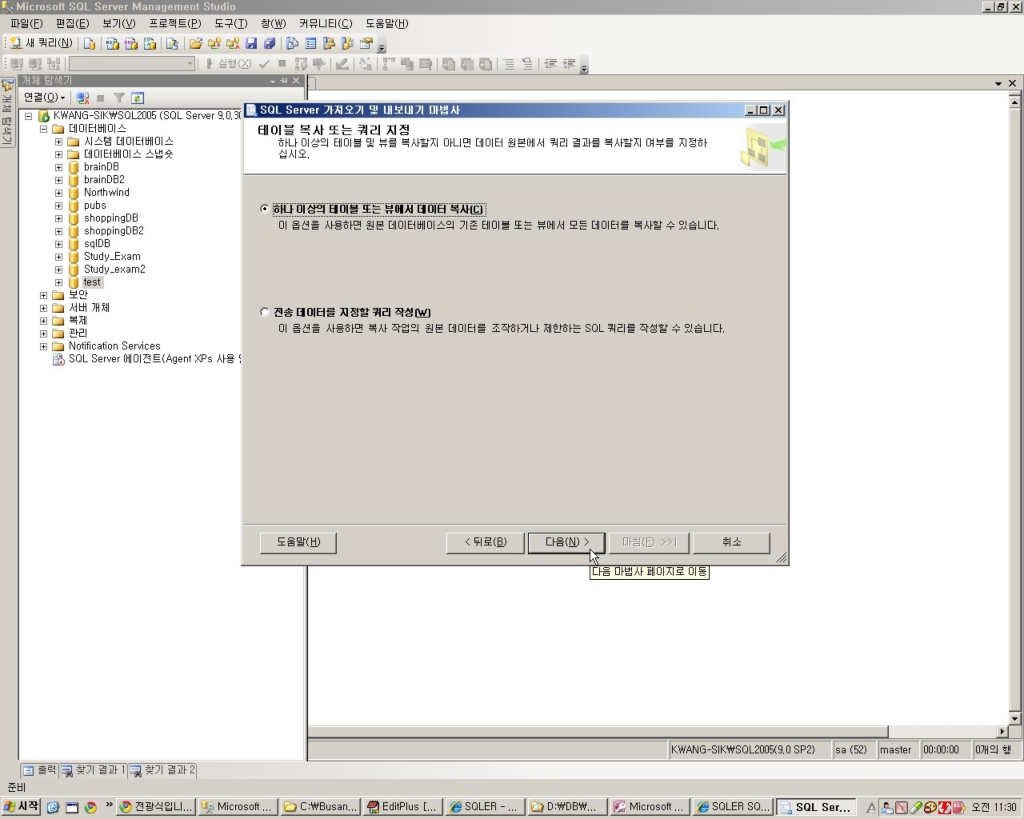Select the Study_Exam database in tree
1024x819 pixels.
tap(112, 257)
